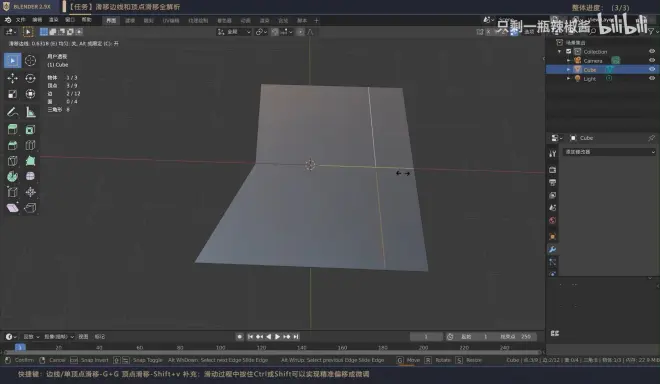The width and height of the screenshot is (660, 384).
Task: Expand the Cube tree item
Action: (x=569, y=69)
